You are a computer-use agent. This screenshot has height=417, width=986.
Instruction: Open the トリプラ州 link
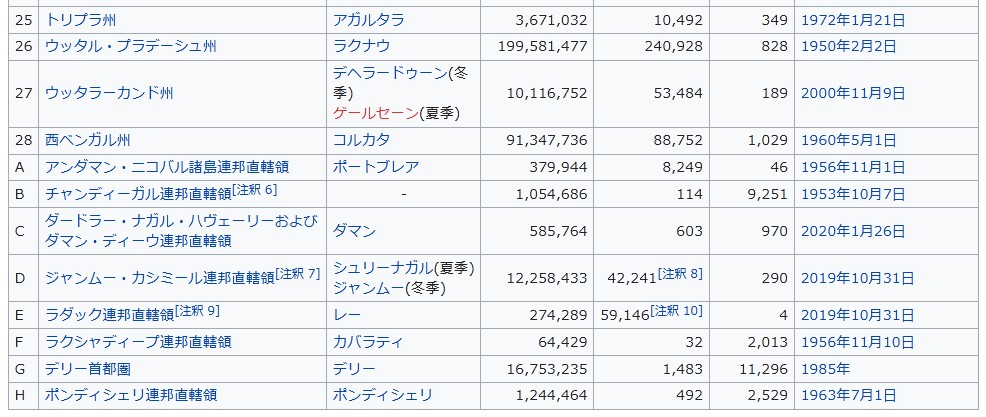[x=81, y=20]
